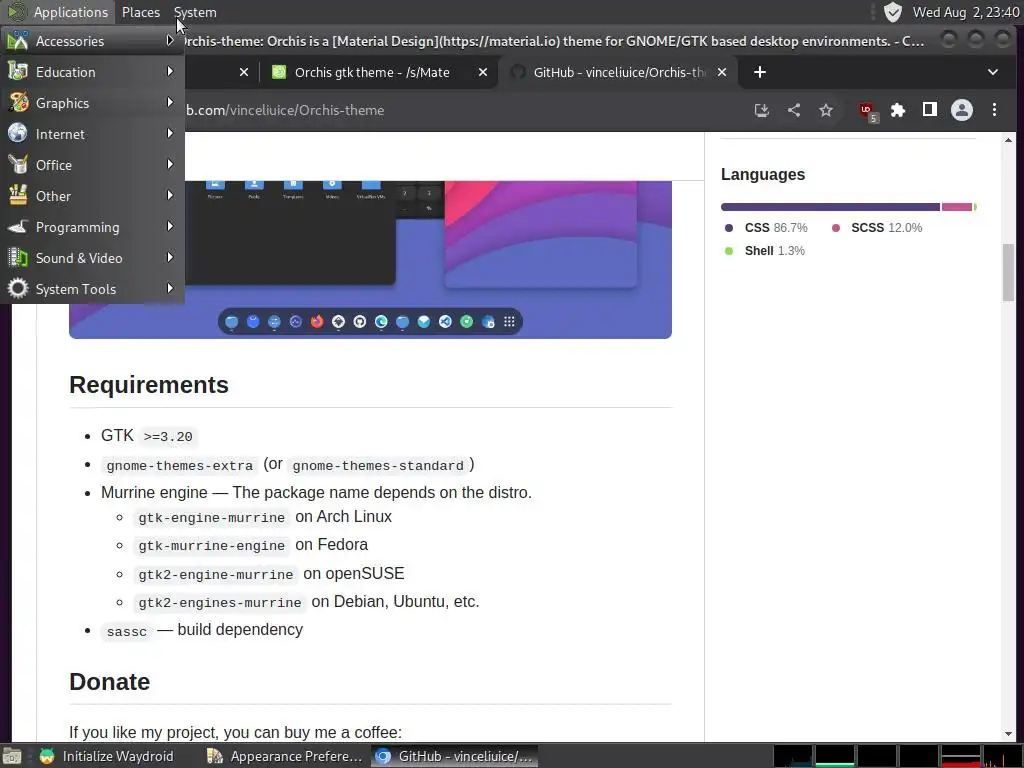Image resolution: width=1024 pixels, height=768 pixels.
Task: Close the Orchis gtk theme tab
Action: coord(483,72)
